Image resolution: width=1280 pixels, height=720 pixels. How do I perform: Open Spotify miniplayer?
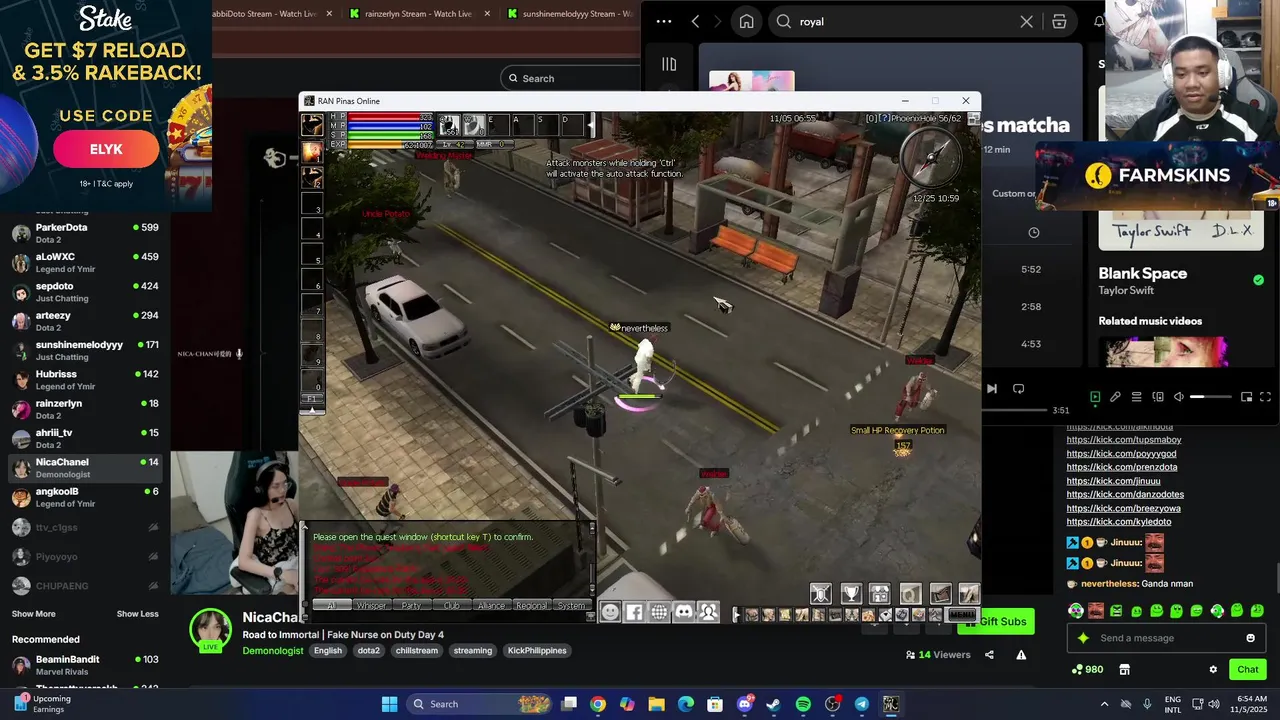click(x=1246, y=397)
